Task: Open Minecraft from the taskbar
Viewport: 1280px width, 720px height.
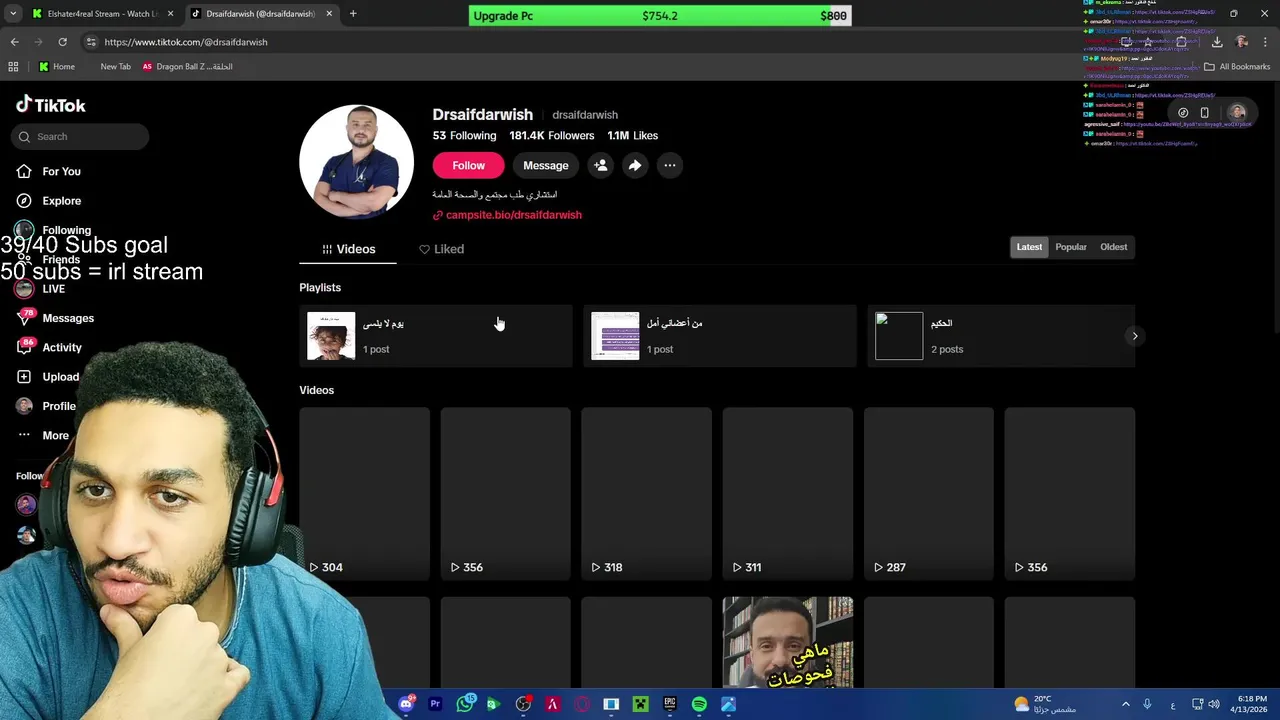Action: tap(641, 704)
